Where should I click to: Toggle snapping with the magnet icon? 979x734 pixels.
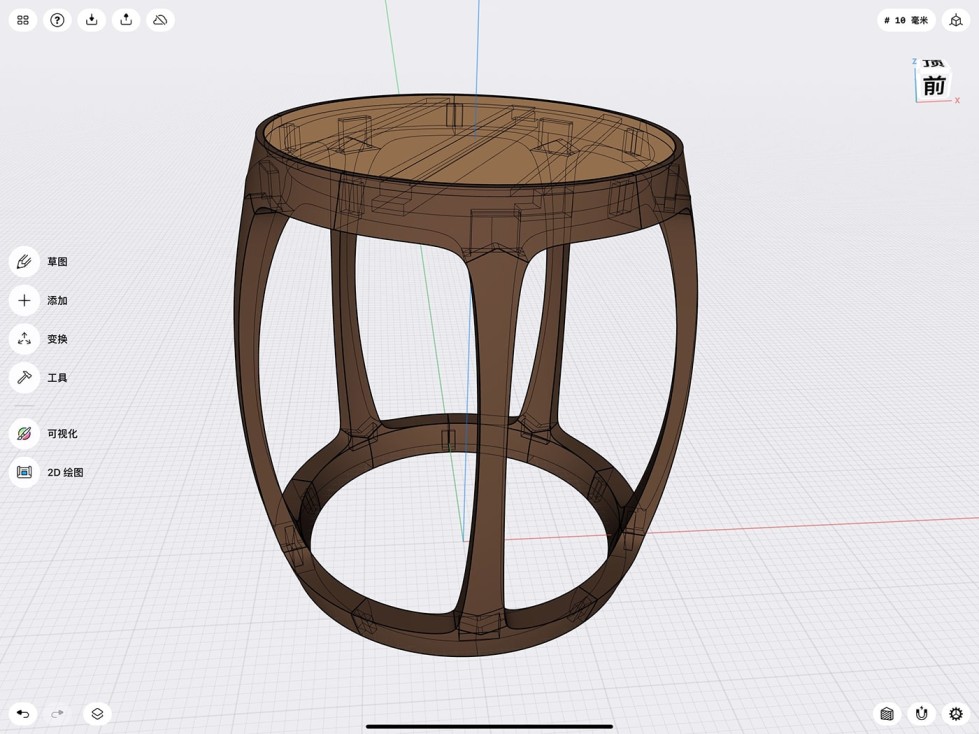point(920,713)
